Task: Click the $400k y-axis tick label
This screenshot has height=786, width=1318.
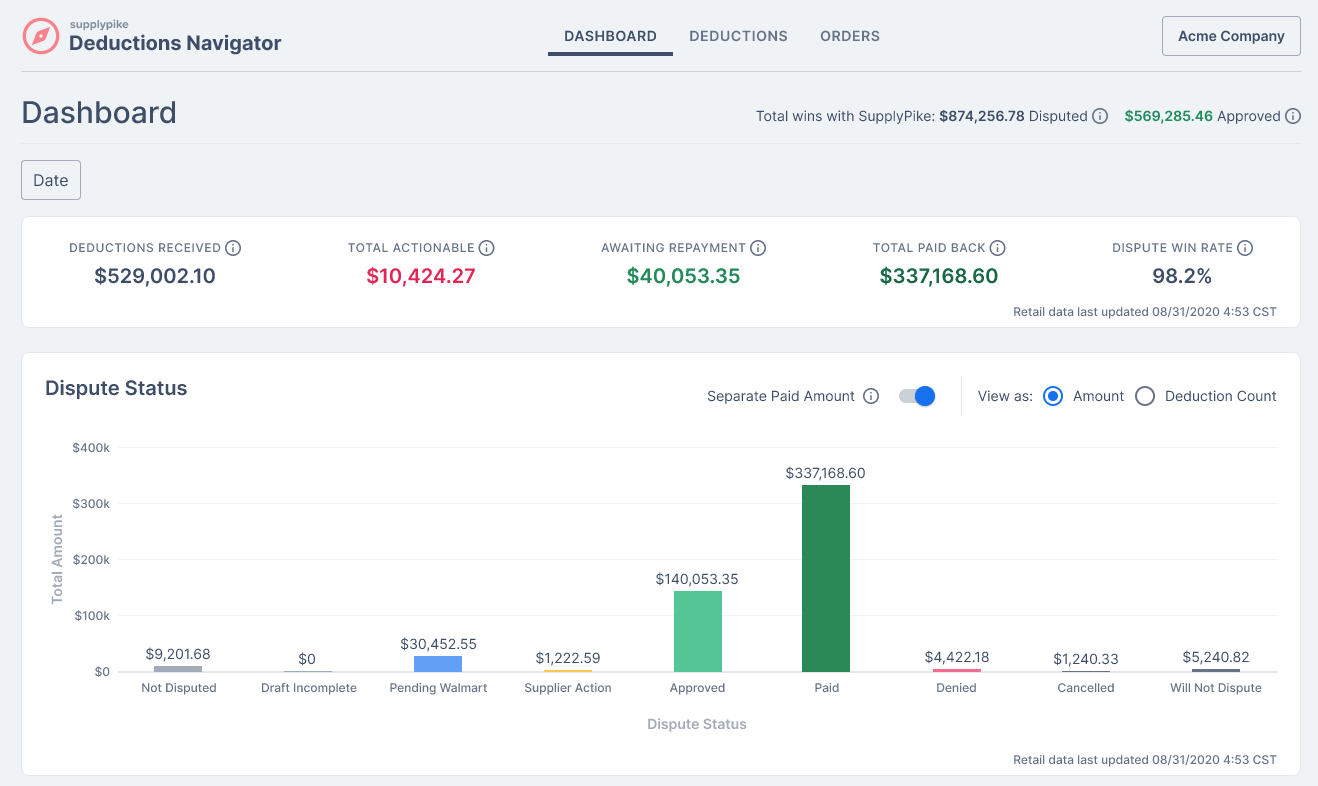Action: point(91,448)
